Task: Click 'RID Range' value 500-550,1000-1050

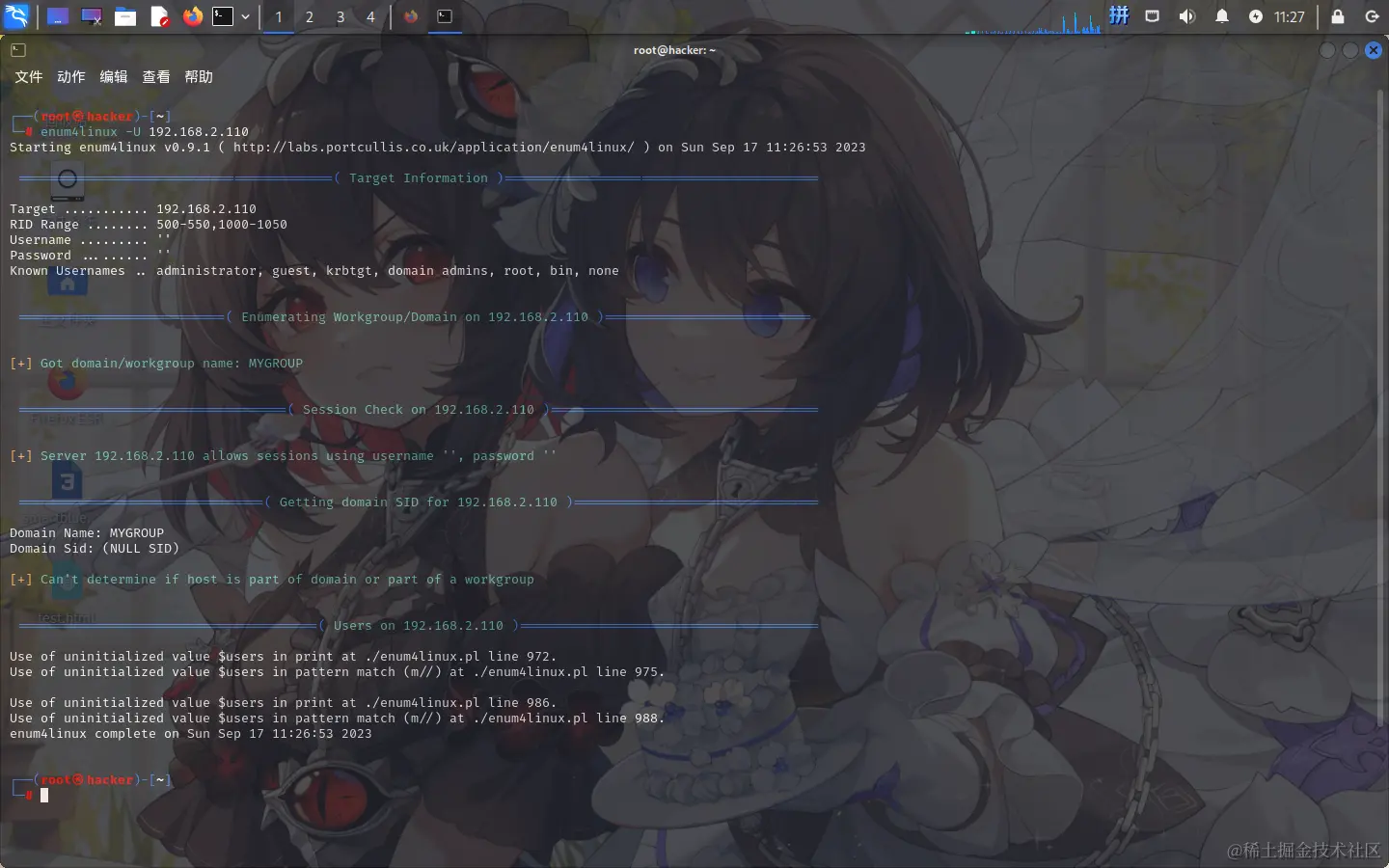Action: pyautogui.click(x=222, y=225)
